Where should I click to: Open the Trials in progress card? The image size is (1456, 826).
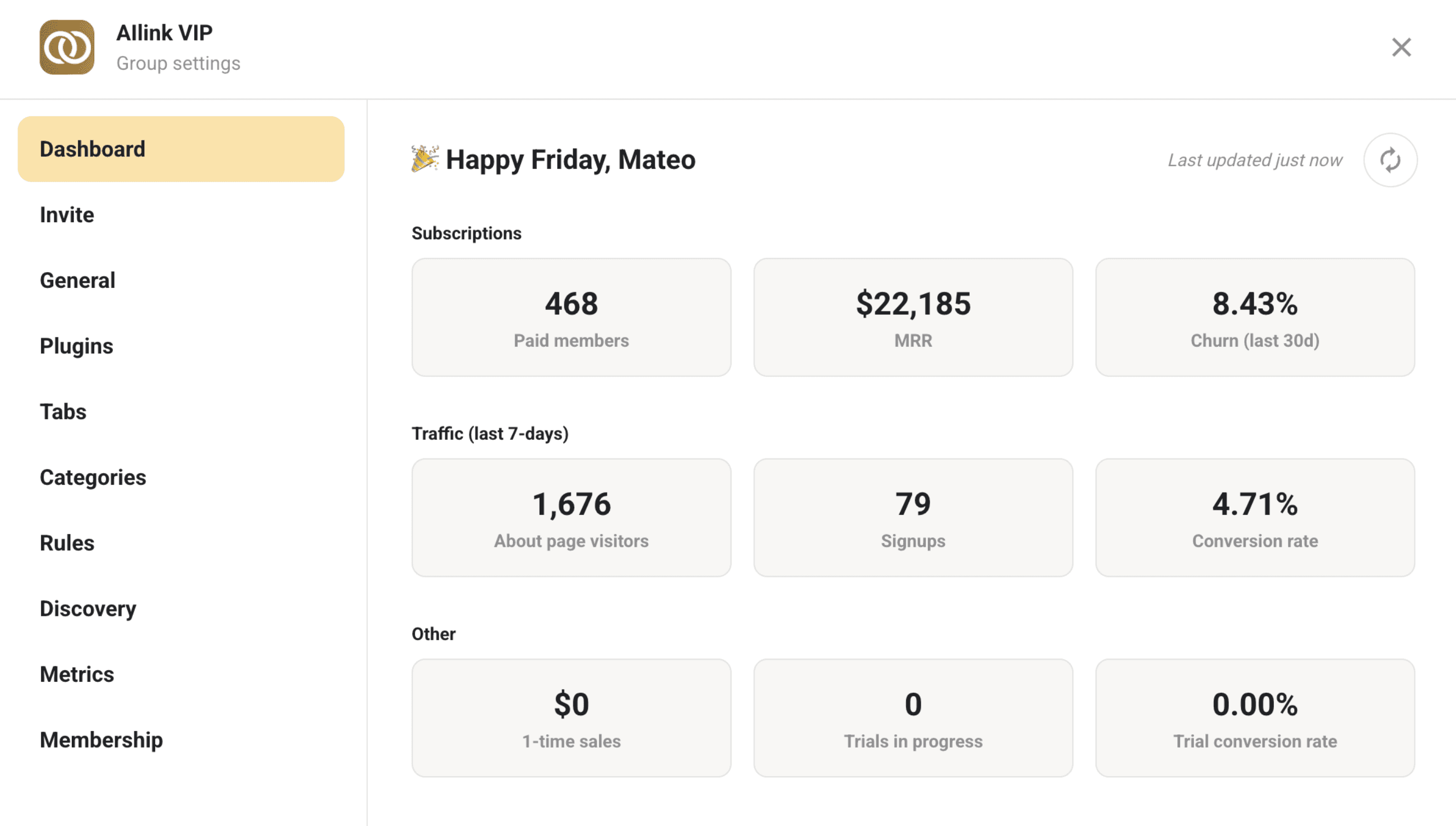pos(913,717)
